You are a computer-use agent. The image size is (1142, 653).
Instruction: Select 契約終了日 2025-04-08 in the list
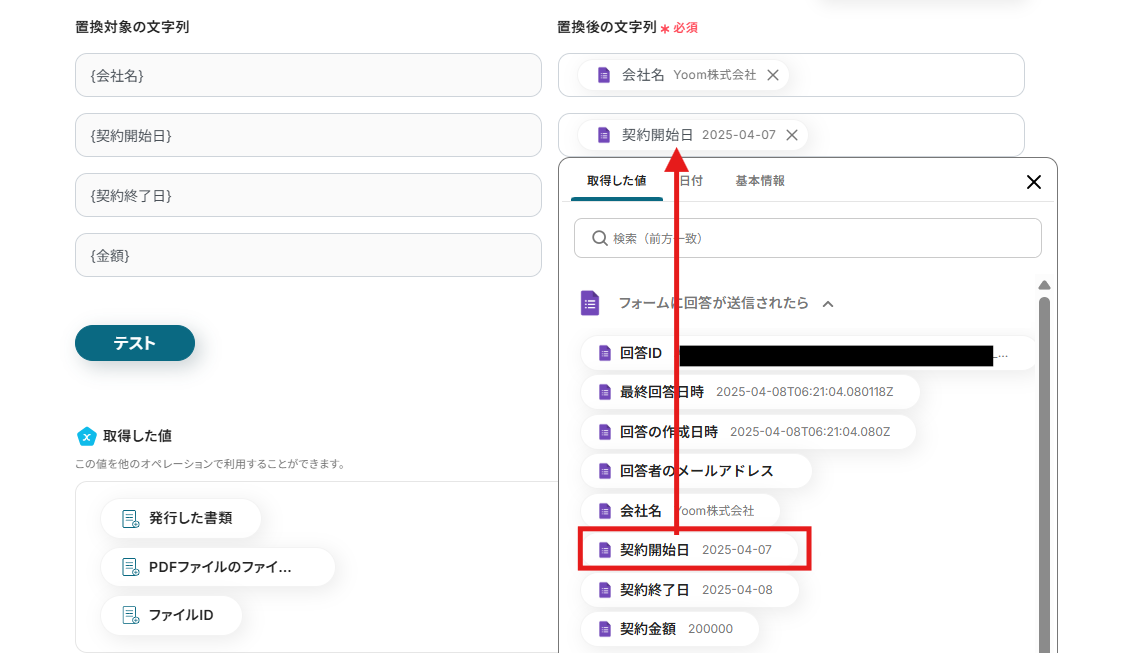pyautogui.click(x=690, y=590)
